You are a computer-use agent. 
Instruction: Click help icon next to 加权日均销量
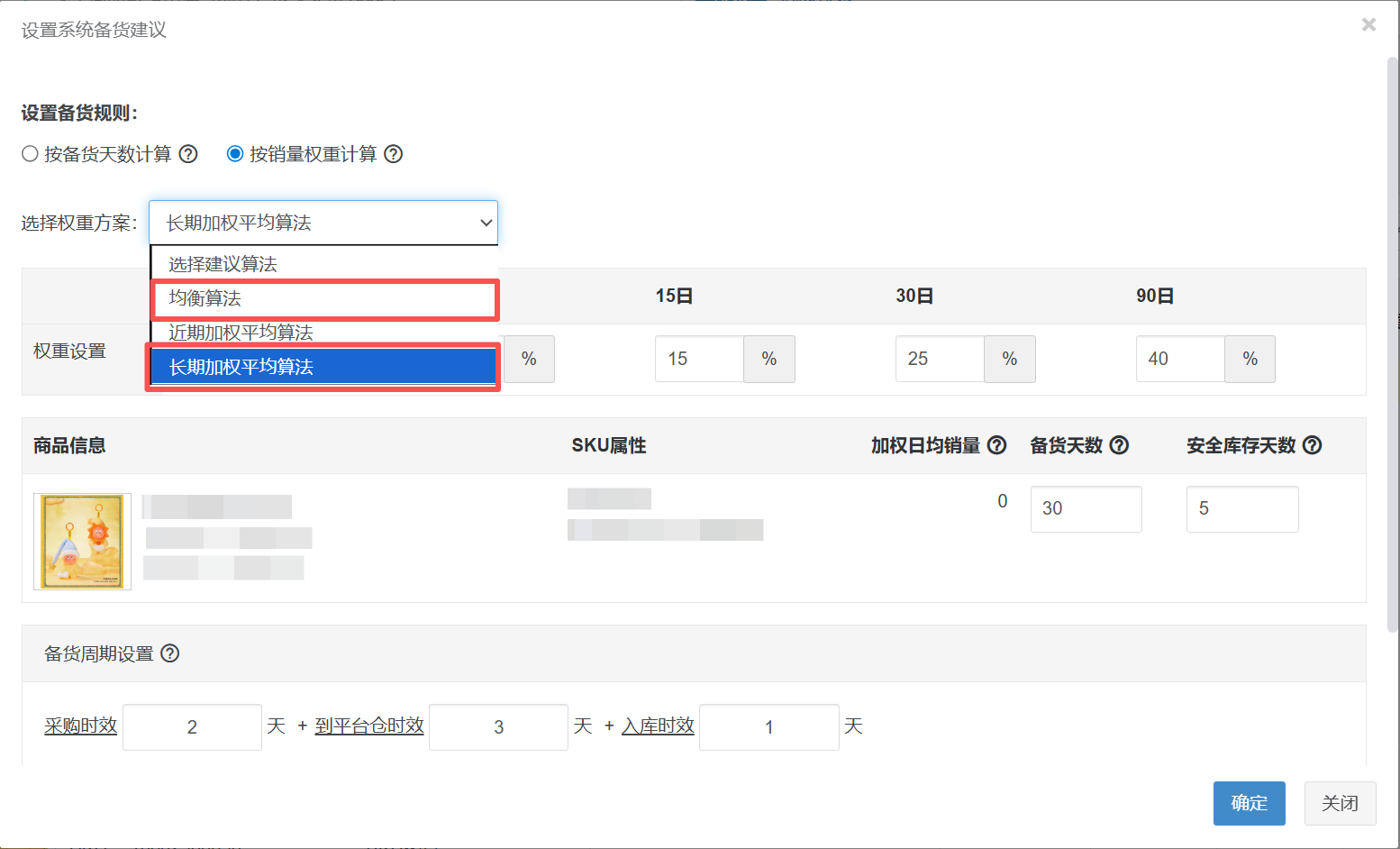tap(996, 445)
